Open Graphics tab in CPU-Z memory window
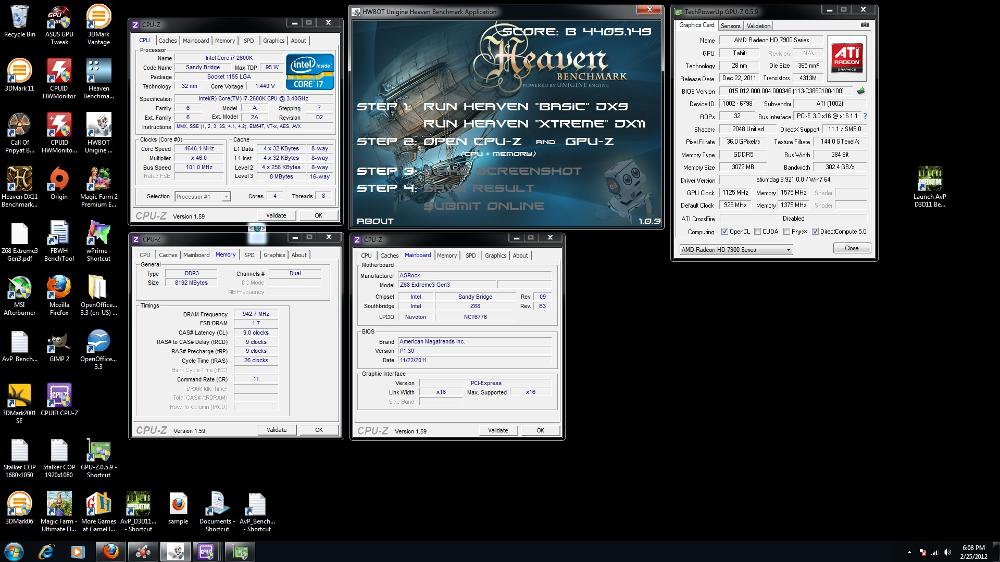 point(274,255)
